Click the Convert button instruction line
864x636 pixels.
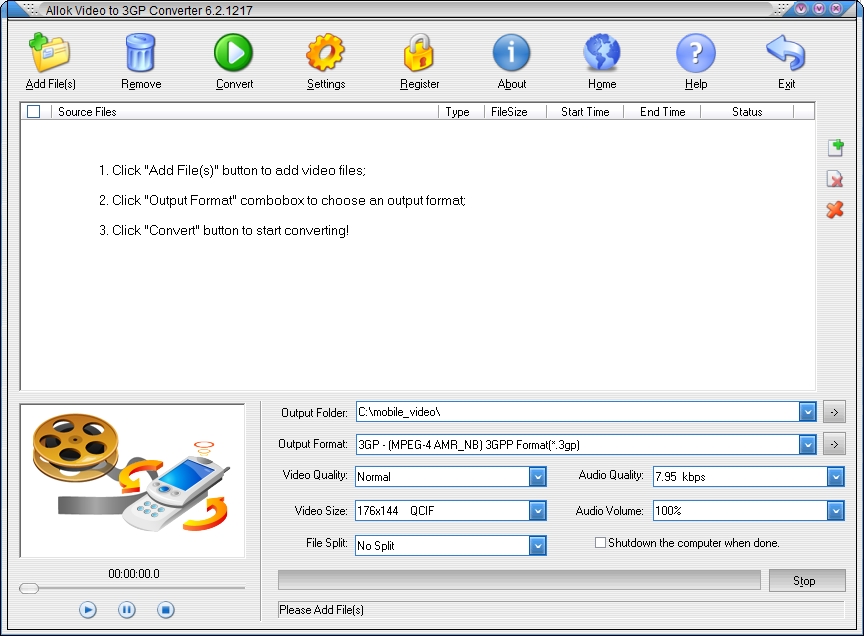pos(224,230)
